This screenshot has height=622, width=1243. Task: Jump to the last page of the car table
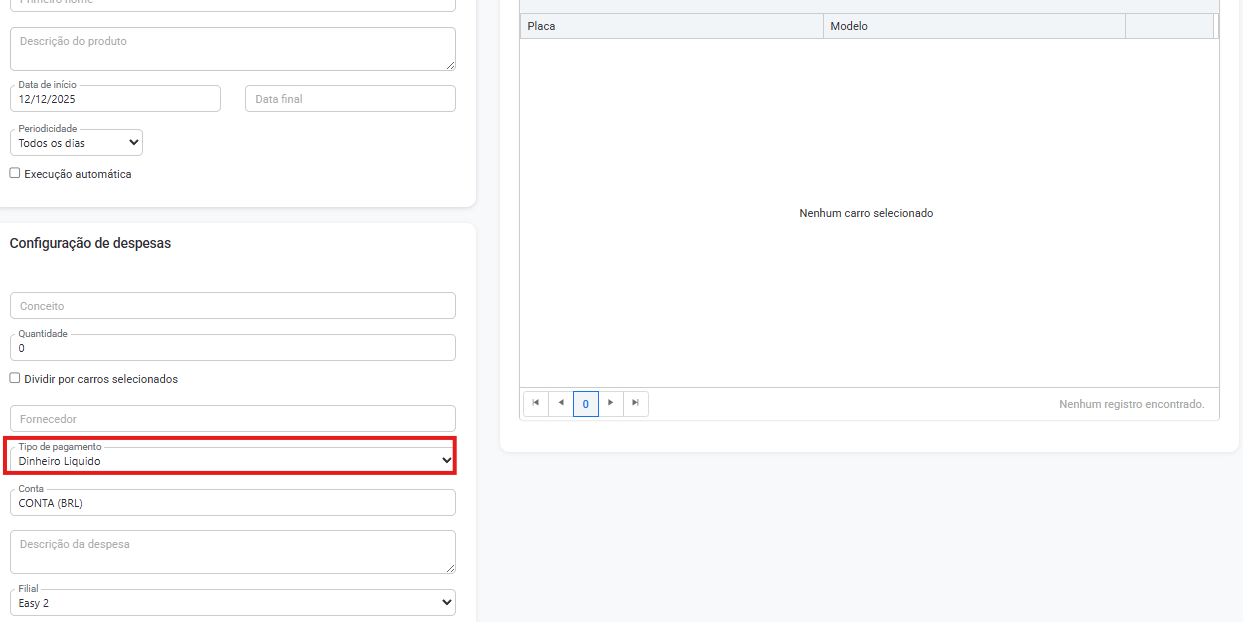coord(636,403)
